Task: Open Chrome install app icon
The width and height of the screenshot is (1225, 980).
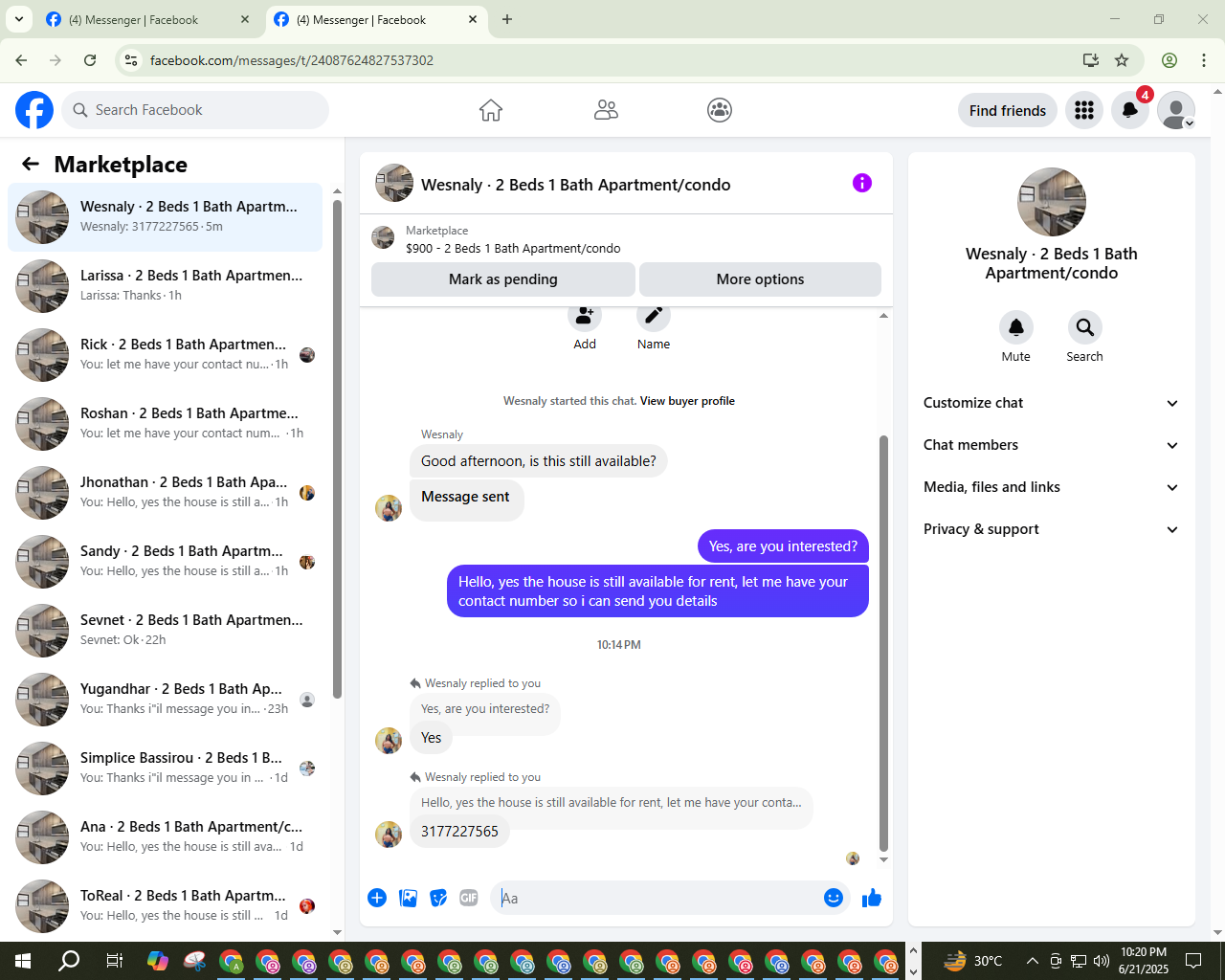Action: pos(1090,60)
